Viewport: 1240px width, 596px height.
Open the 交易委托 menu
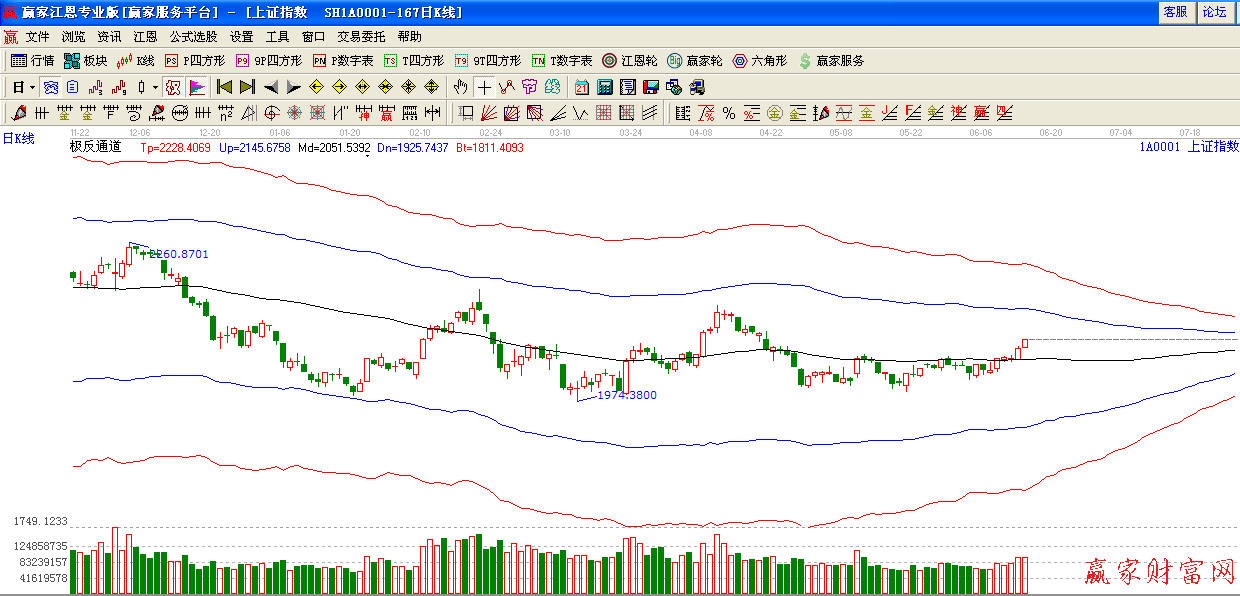[361, 36]
